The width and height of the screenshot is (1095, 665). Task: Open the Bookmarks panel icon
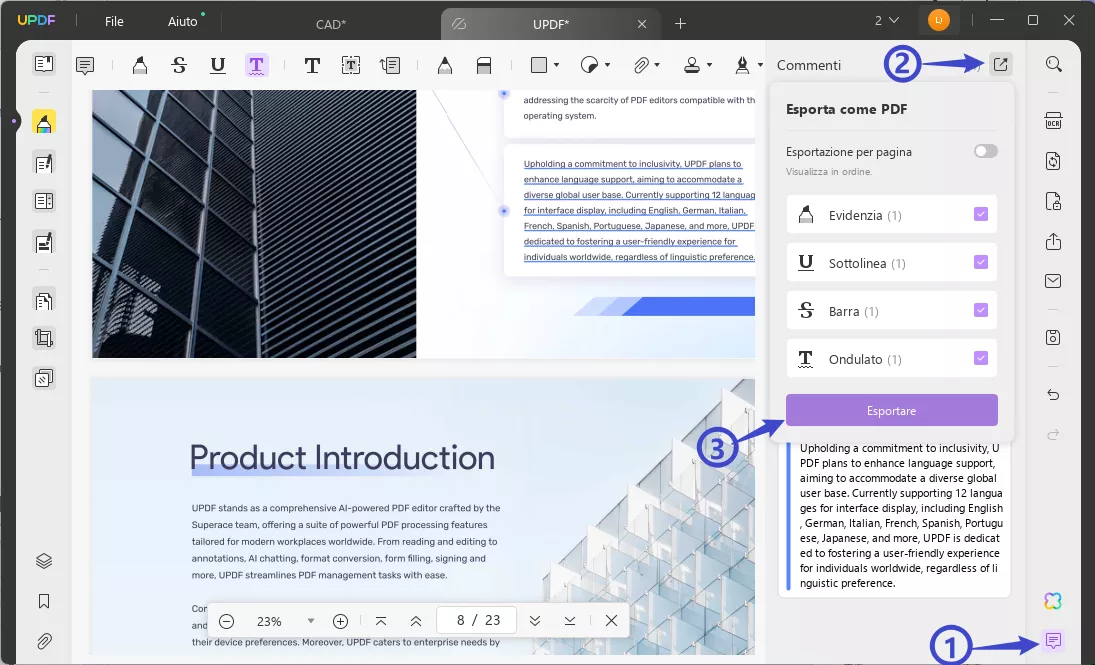(44, 601)
